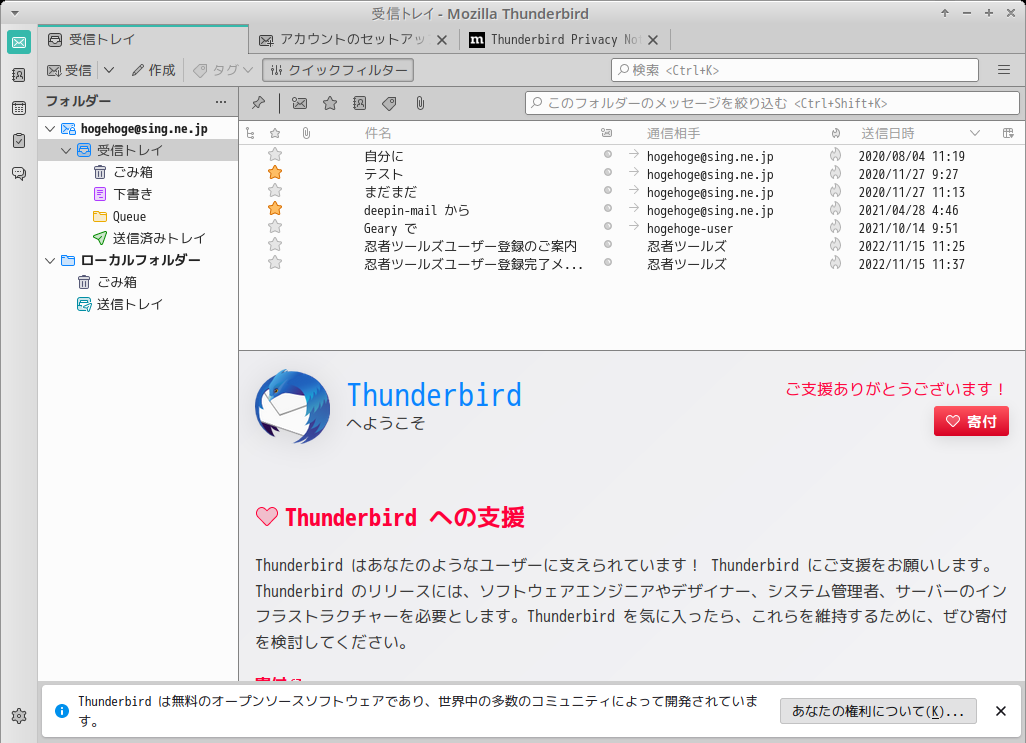Toggle star on the 自分に message
The height and width of the screenshot is (743, 1026).
(275, 155)
